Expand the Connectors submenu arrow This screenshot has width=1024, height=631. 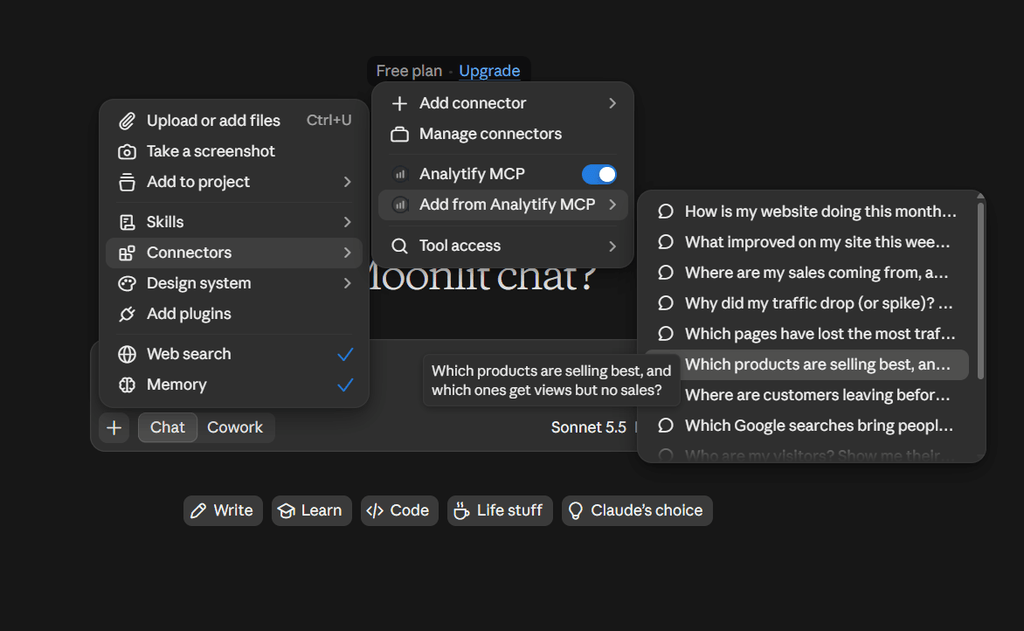click(347, 253)
